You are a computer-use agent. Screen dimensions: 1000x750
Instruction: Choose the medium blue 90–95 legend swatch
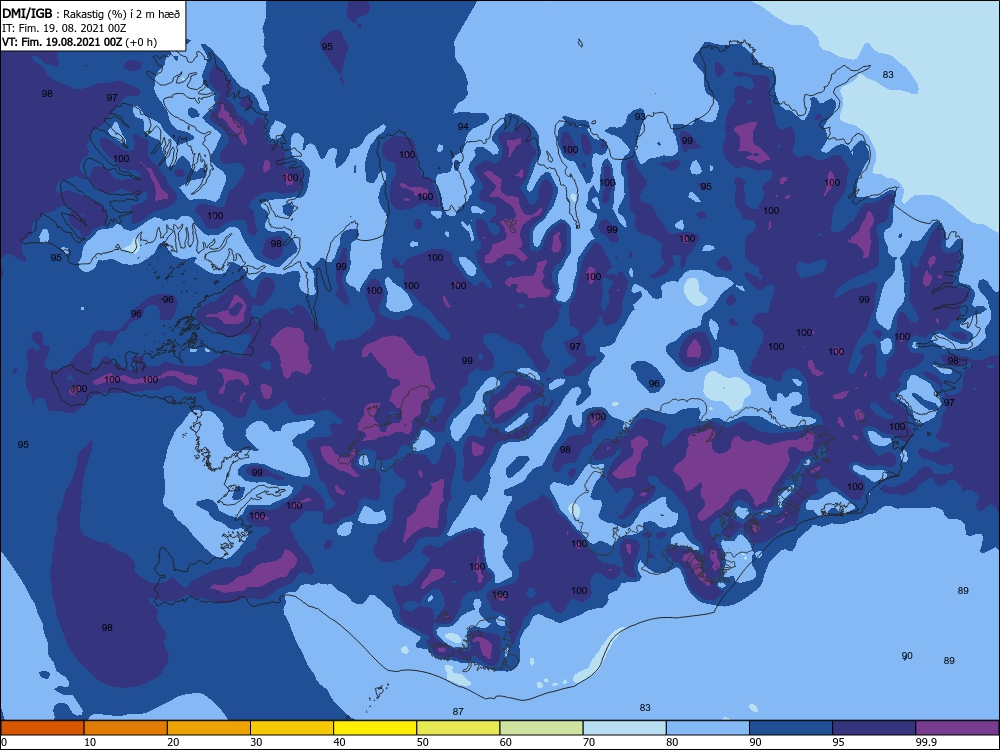pyautogui.click(x=791, y=728)
